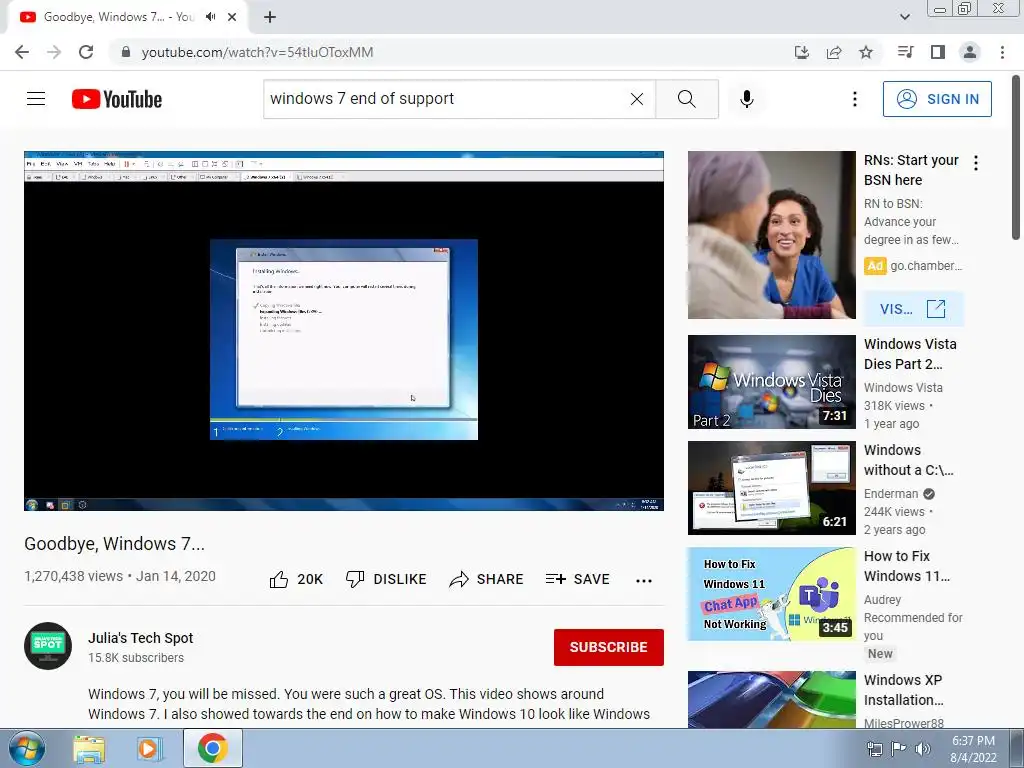Mute the tab via speaker icon
The height and width of the screenshot is (768, 1024).
pos(210,17)
